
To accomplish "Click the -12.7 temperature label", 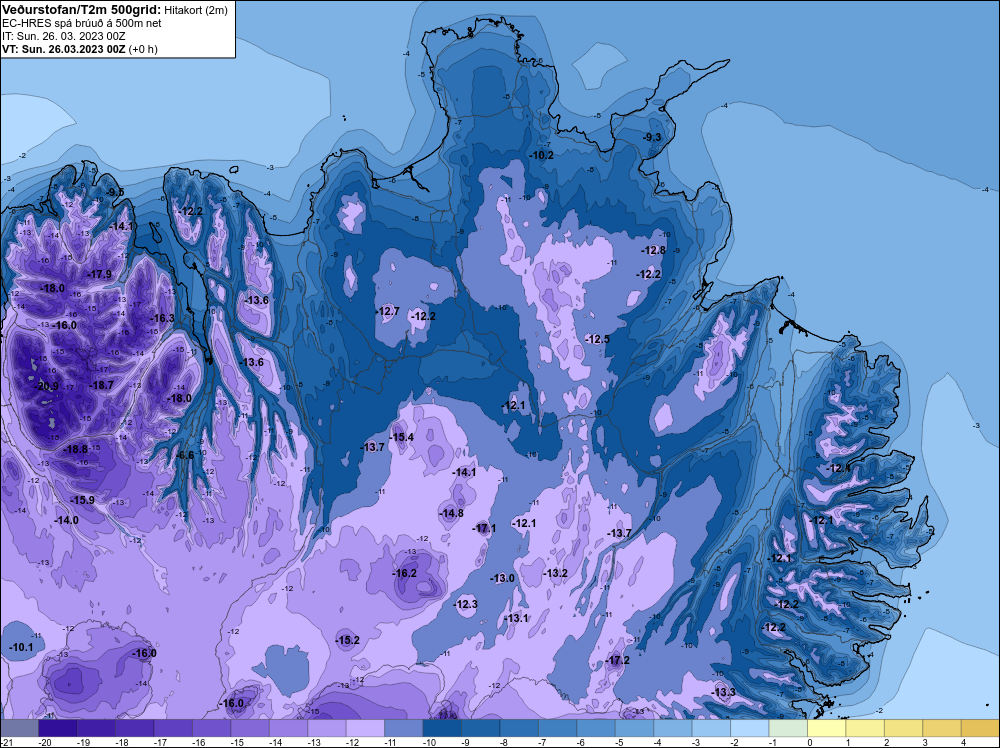I will point(388,311).
